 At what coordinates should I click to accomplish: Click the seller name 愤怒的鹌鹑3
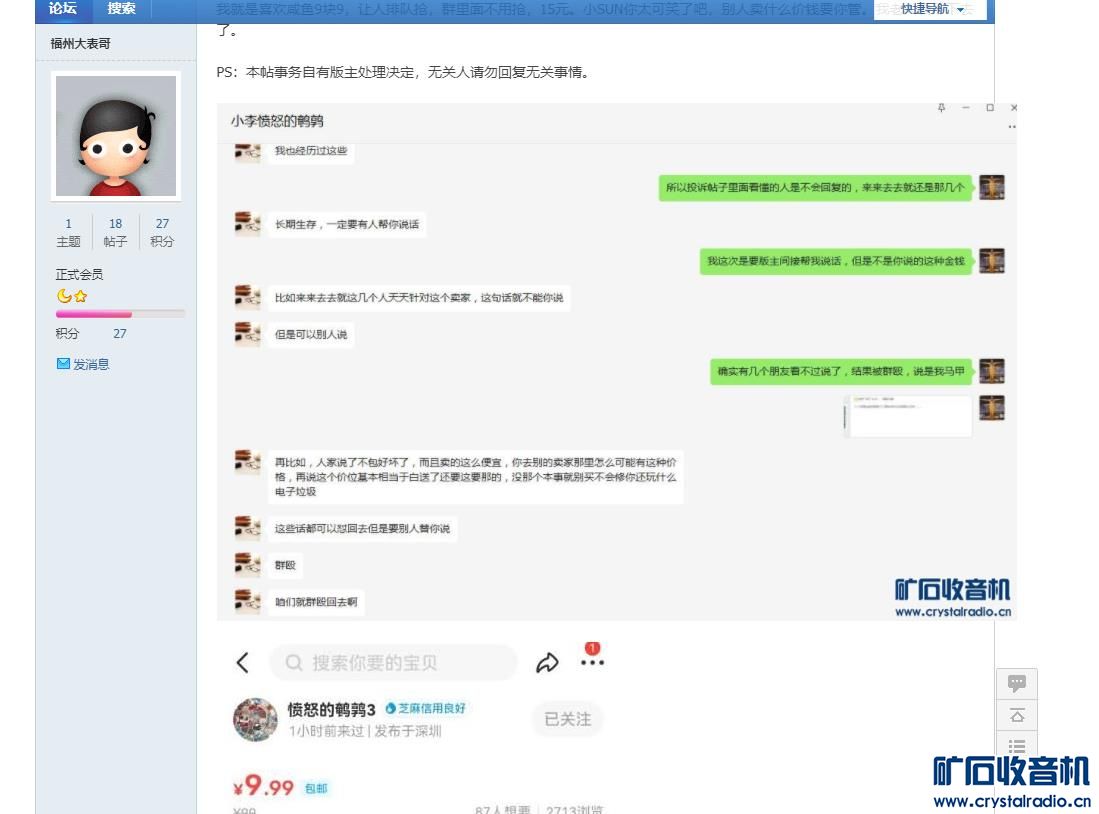332,709
